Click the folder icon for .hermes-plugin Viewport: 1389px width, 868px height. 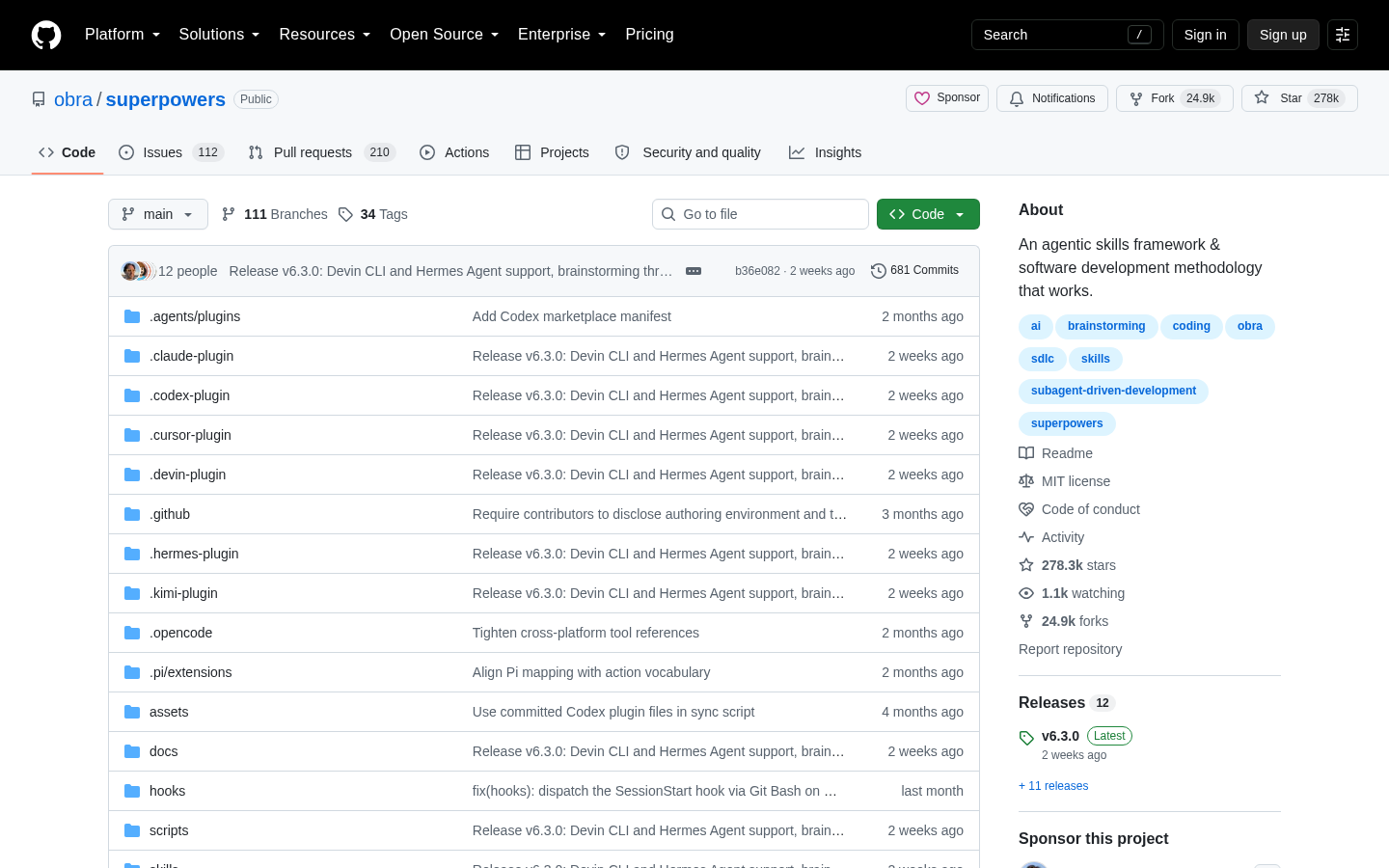tap(132, 554)
